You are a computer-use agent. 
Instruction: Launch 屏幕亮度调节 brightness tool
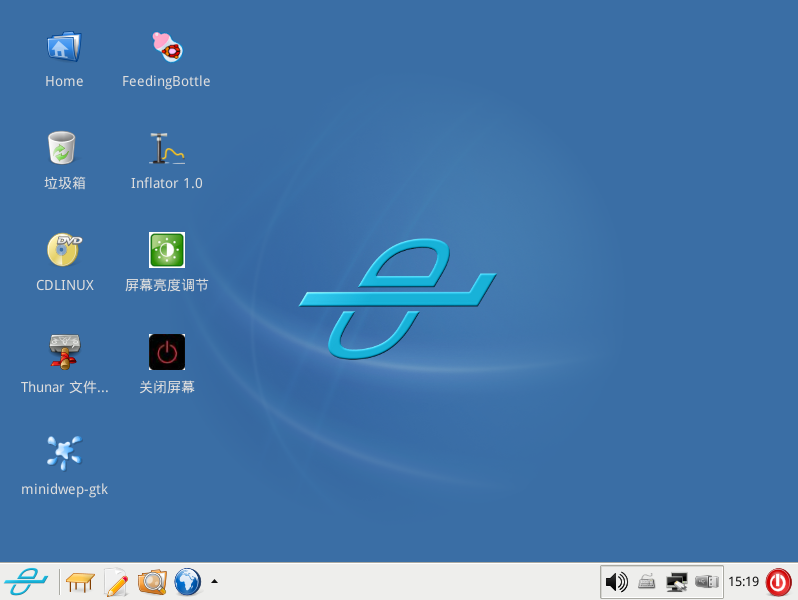pyautogui.click(x=167, y=250)
